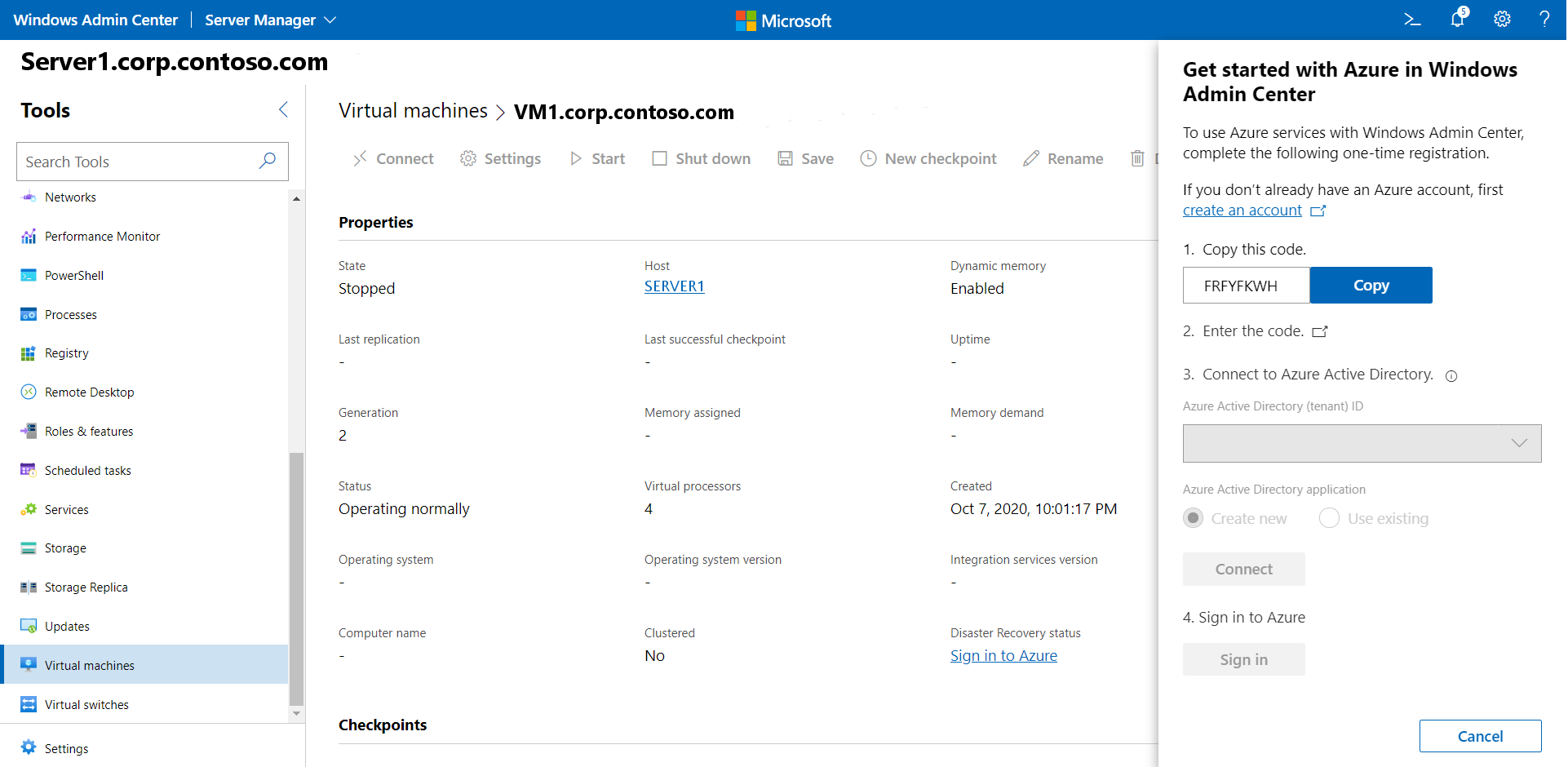Copy the registration code

[x=1371, y=285]
